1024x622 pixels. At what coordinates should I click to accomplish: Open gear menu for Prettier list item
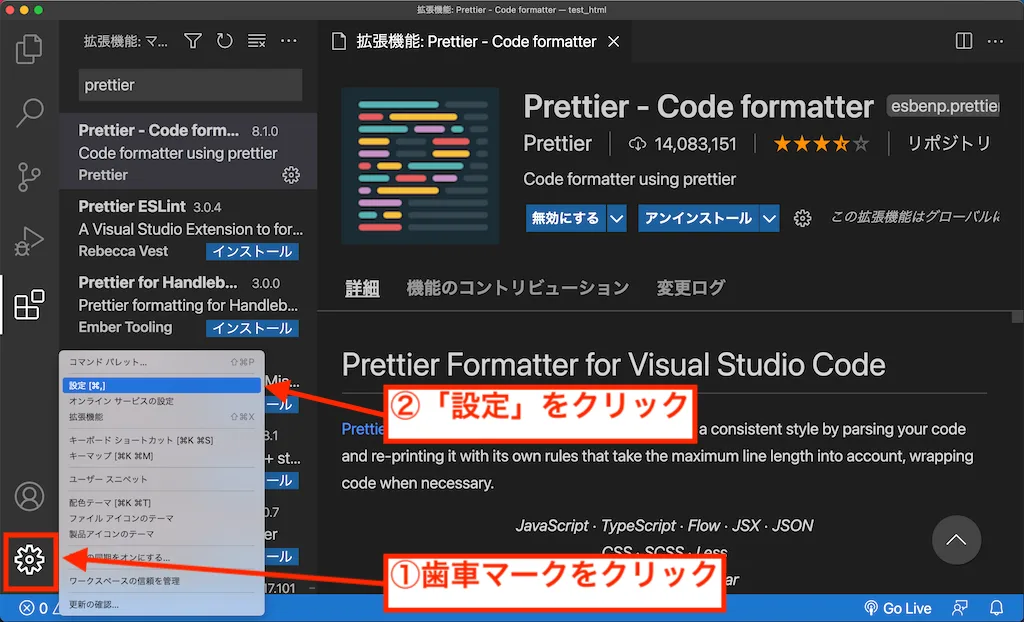point(291,175)
